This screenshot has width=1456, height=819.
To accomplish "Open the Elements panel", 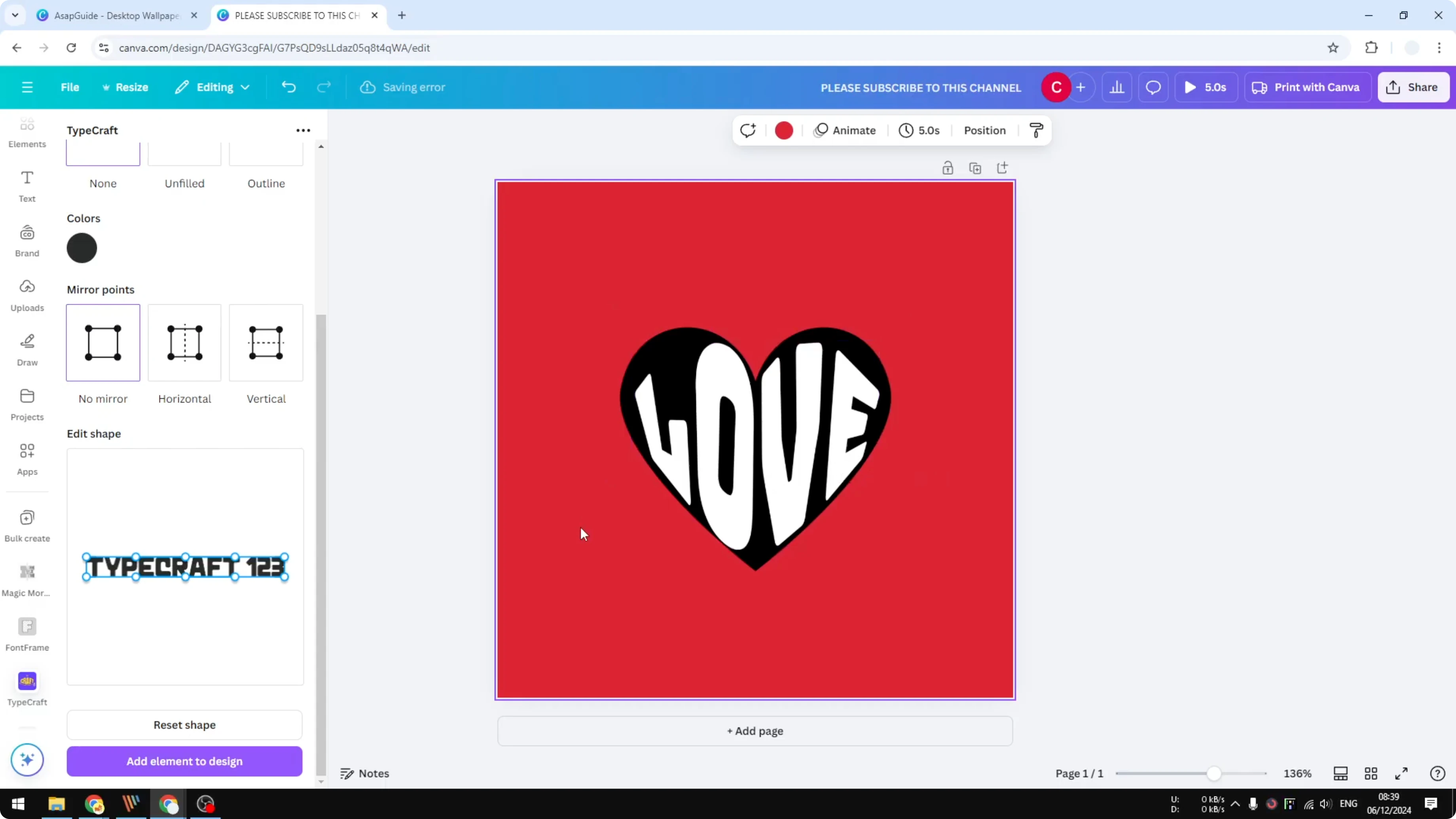I will tap(27, 131).
